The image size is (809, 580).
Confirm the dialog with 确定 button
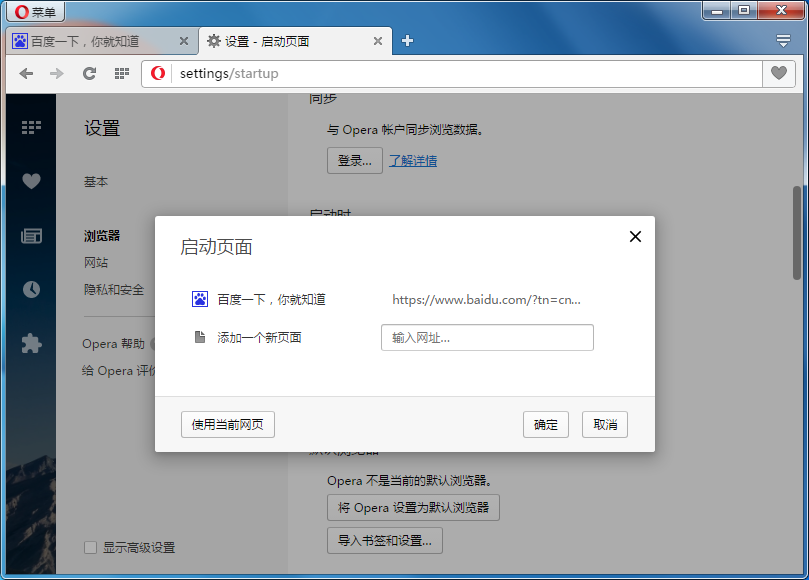(545, 424)
